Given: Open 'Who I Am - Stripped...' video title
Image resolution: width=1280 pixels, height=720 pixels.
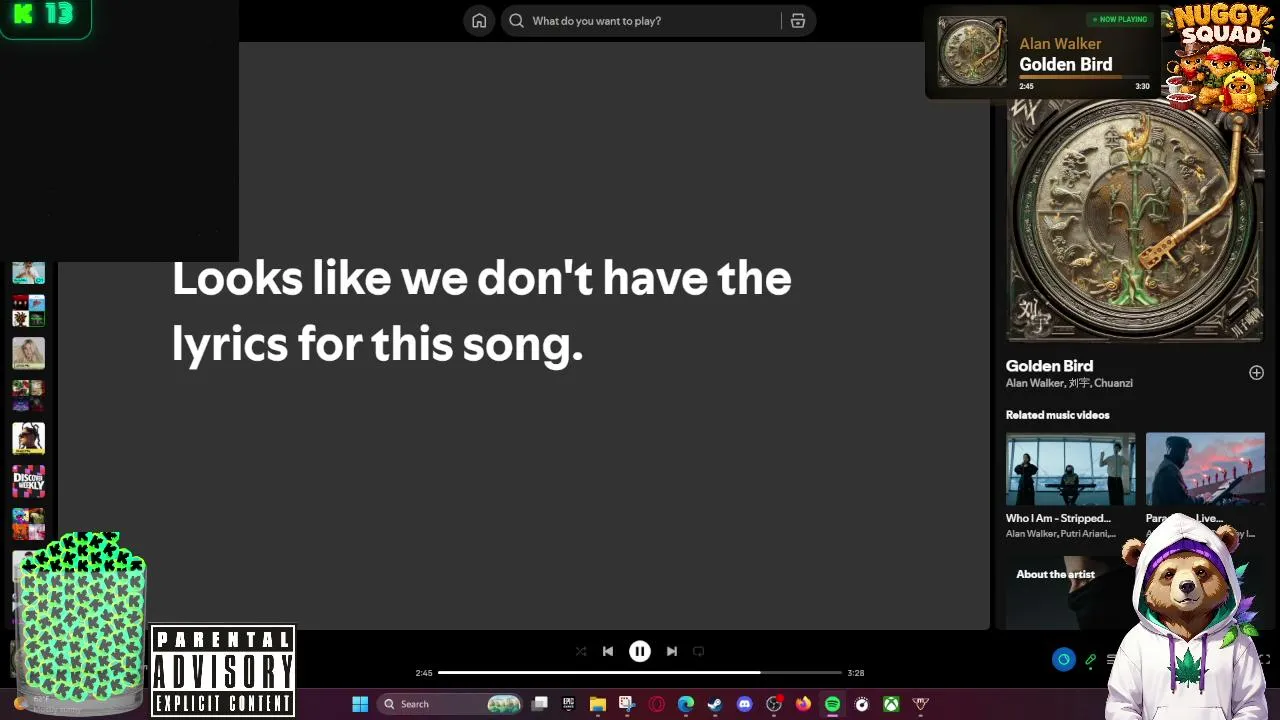Looking at the screenshot, I should click(x=1058, y=518).
